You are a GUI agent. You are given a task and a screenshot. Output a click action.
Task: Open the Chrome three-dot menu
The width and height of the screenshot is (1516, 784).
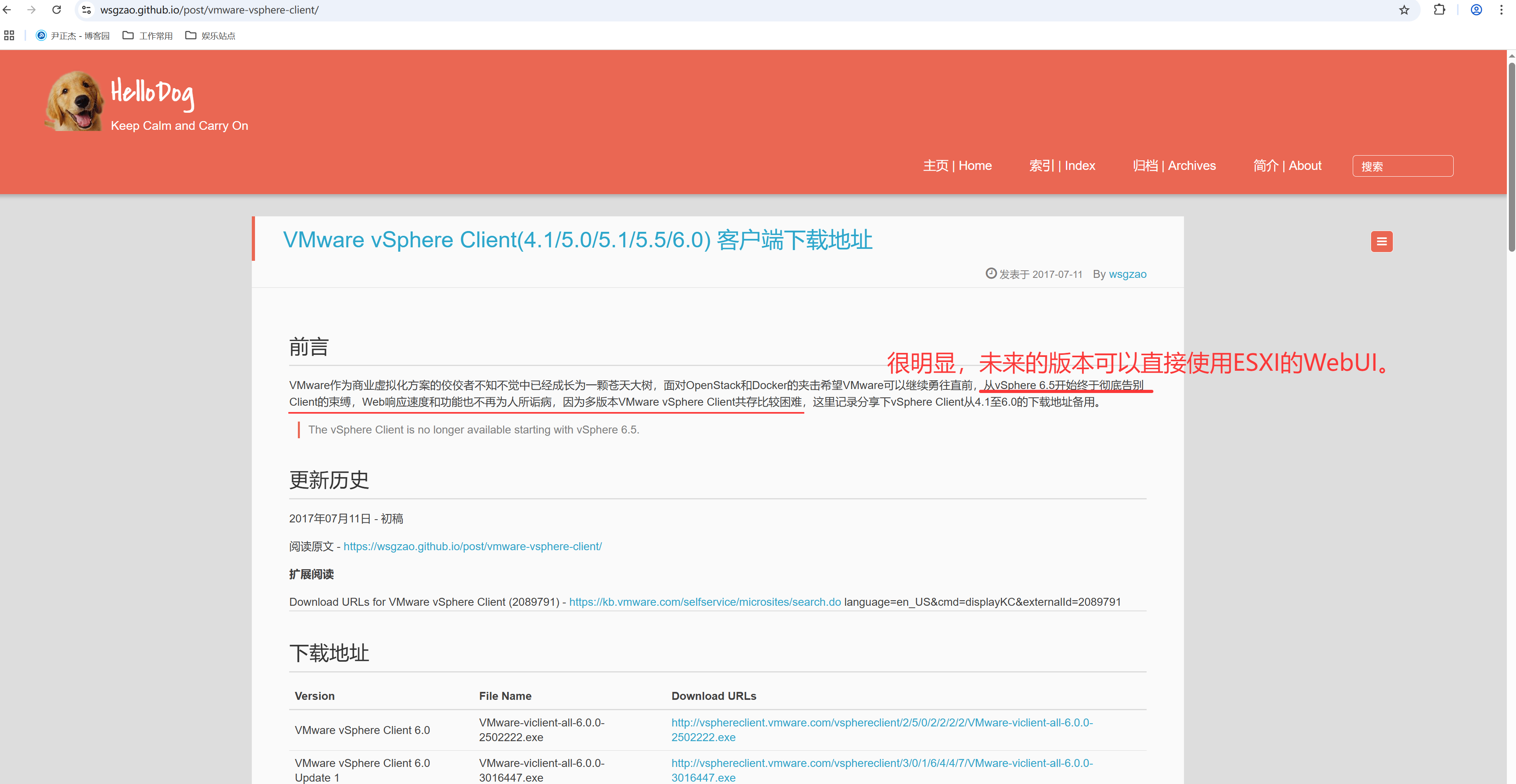(x=1501, y=10)
